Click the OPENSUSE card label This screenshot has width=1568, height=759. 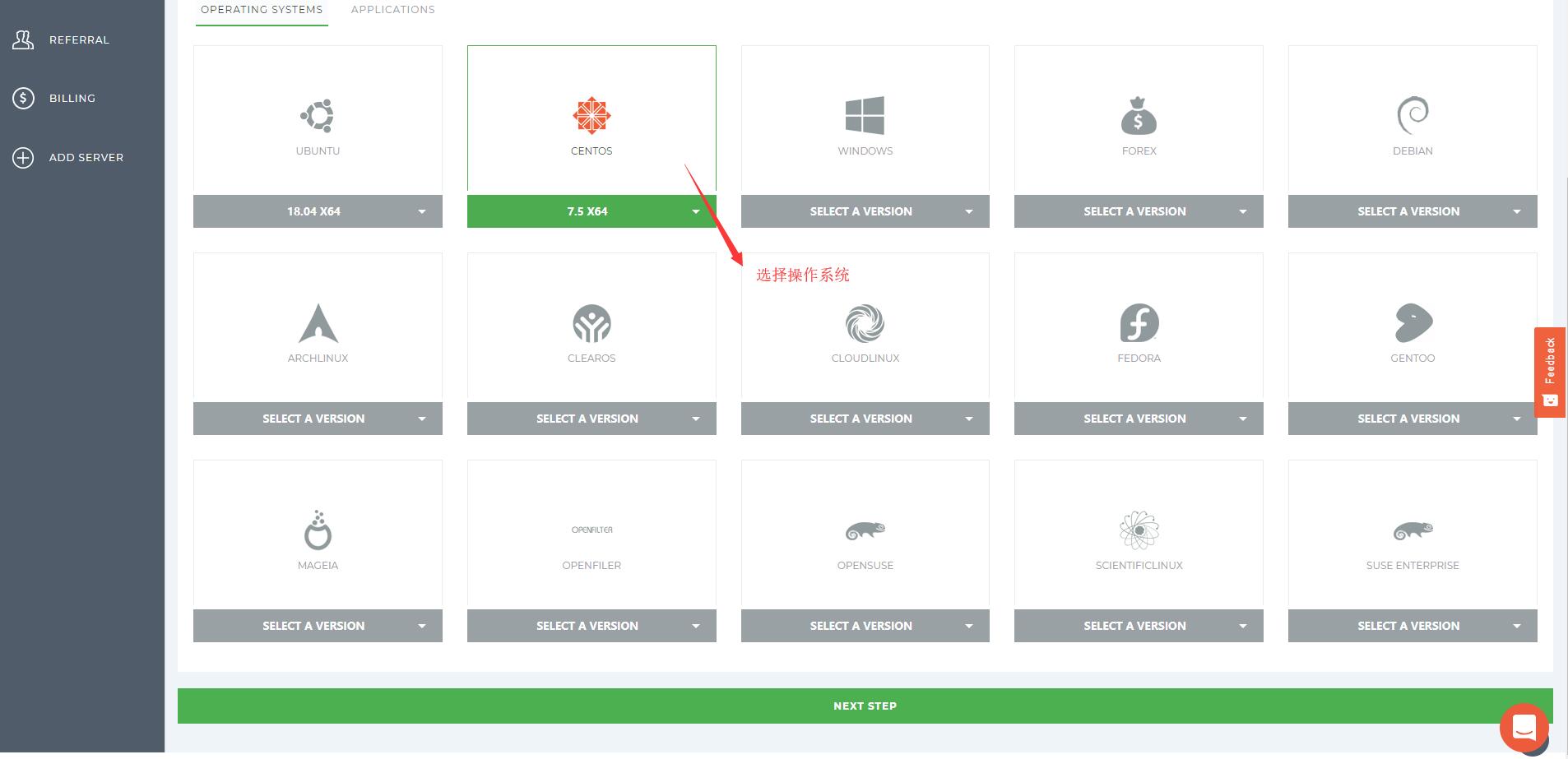pos(865,566)
